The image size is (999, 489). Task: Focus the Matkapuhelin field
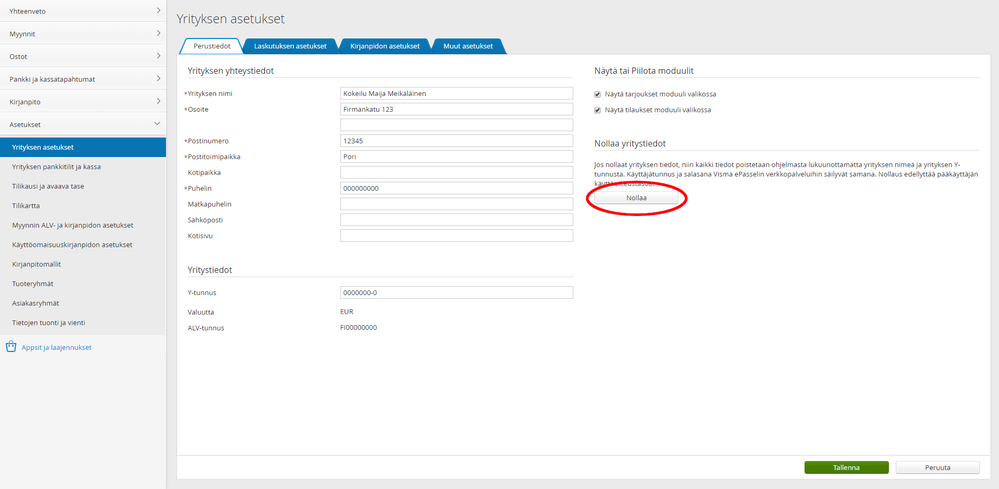[456, 204]
